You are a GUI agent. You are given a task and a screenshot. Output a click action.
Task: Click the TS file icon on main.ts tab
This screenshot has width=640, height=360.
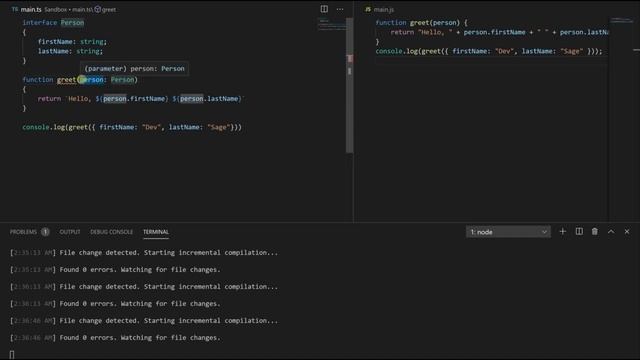[x=15, y=9]
